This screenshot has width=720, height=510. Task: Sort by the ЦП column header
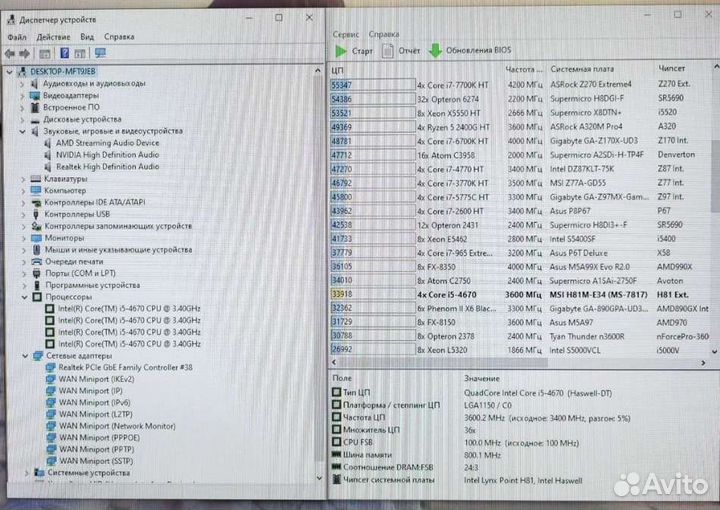pyautogui.click(x=338, y=70)
